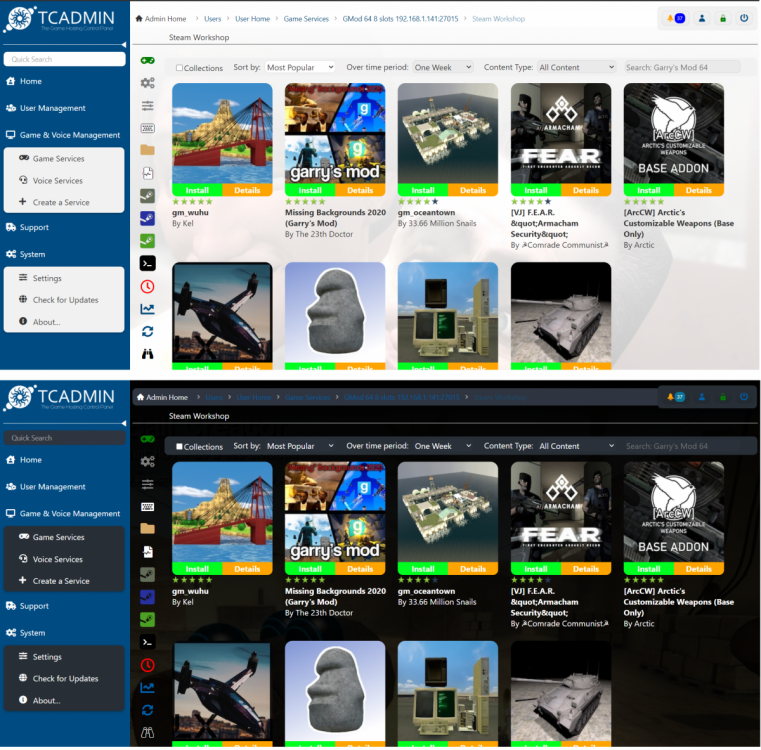Open the time period dropdown in the light-theme panel

(x=441, y=67)
